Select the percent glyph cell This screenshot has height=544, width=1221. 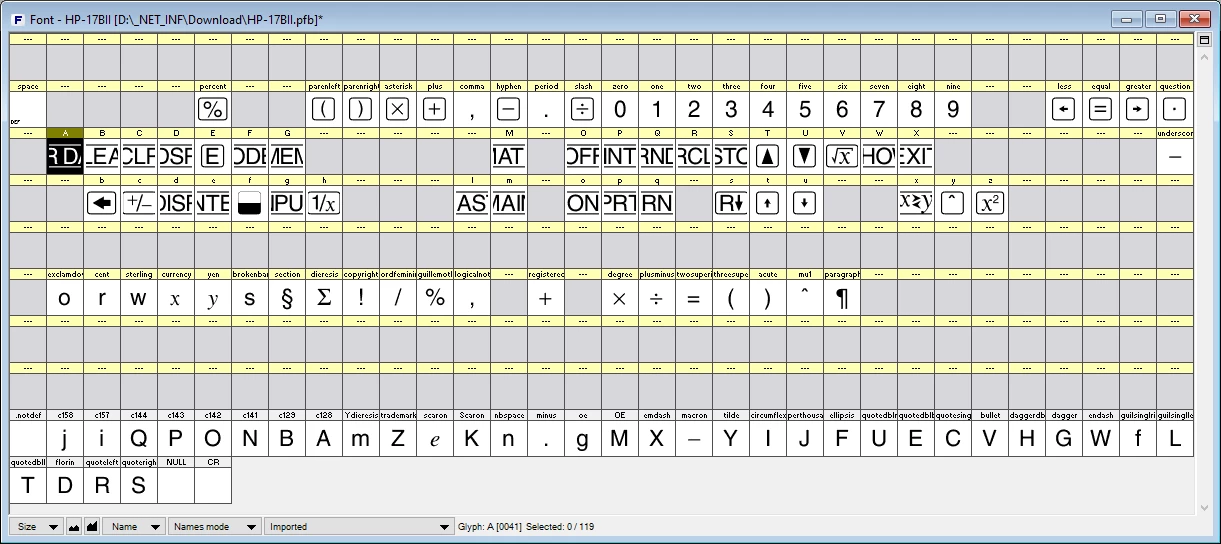tap(213, 109)
